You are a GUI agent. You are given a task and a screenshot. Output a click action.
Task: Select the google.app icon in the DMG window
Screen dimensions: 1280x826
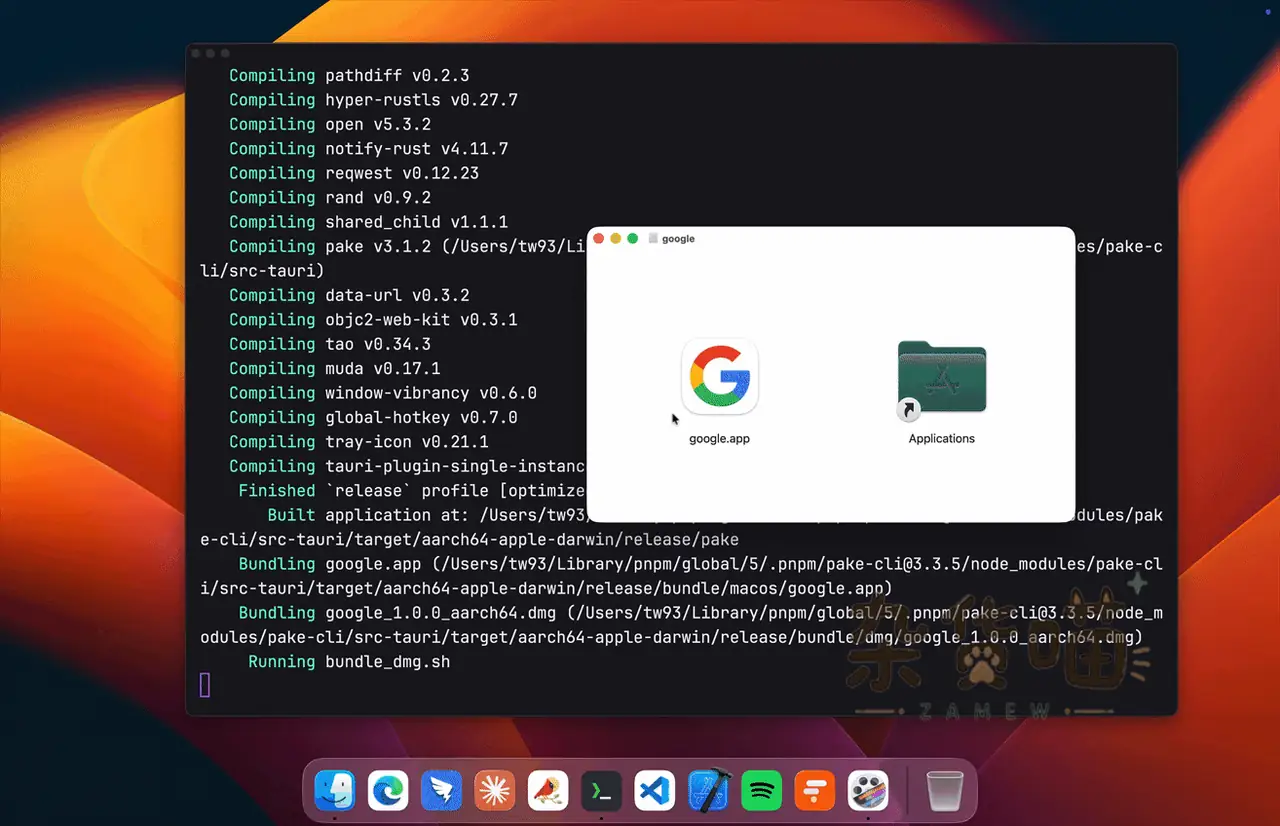720,376
